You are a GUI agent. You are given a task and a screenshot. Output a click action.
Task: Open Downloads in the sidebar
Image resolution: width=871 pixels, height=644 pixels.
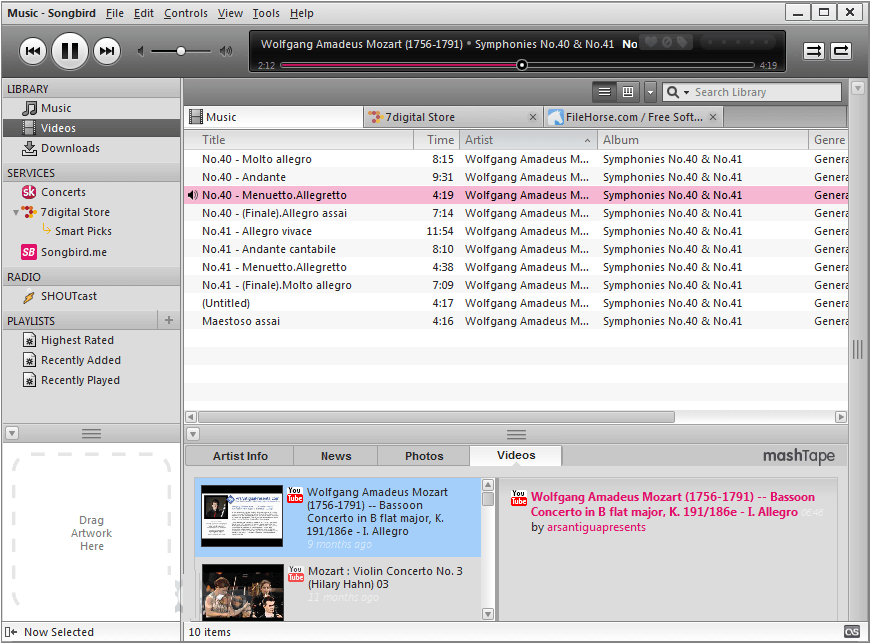(92, 148)
